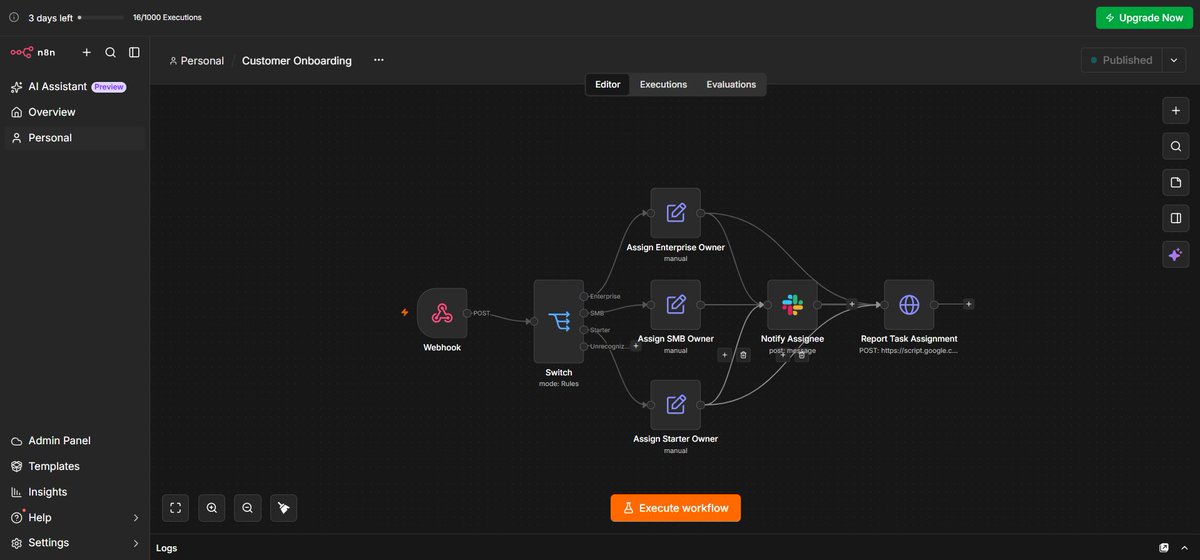
Task: Click the plus icon beside the n8n logo
Action: (x=86, y=52)
